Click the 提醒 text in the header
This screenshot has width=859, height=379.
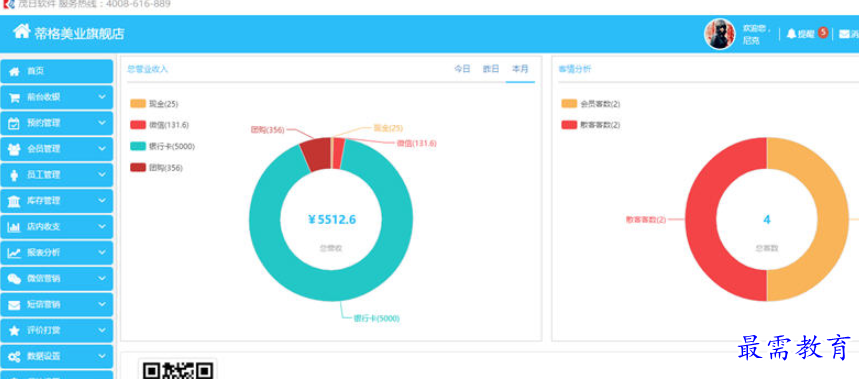806,34
